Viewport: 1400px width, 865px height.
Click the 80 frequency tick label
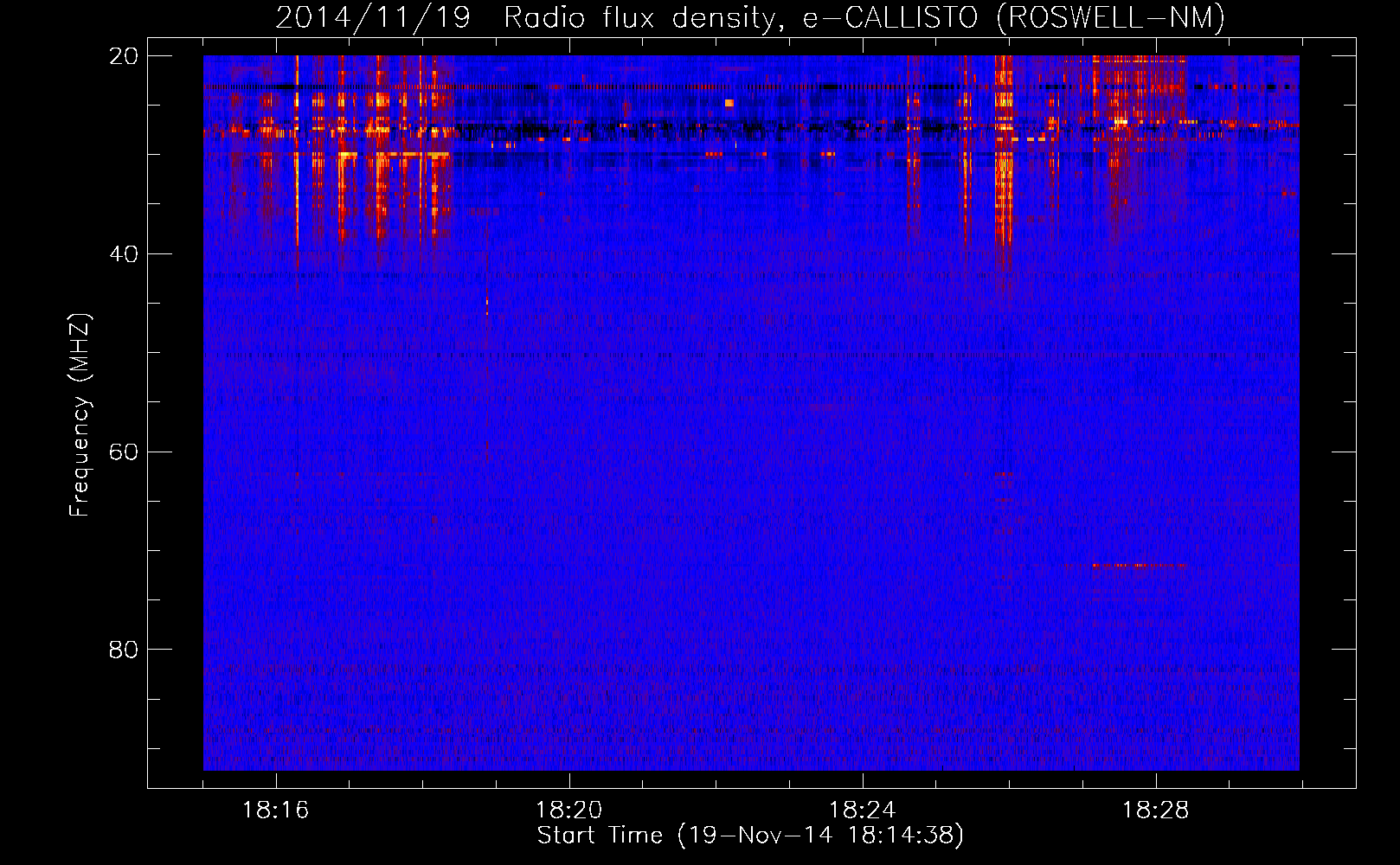tap(124, 649)
